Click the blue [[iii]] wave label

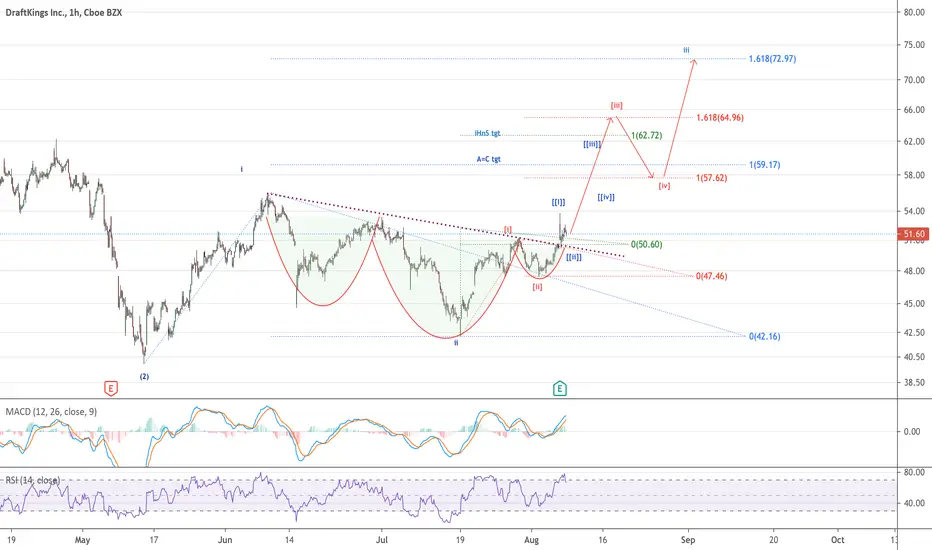592,144
